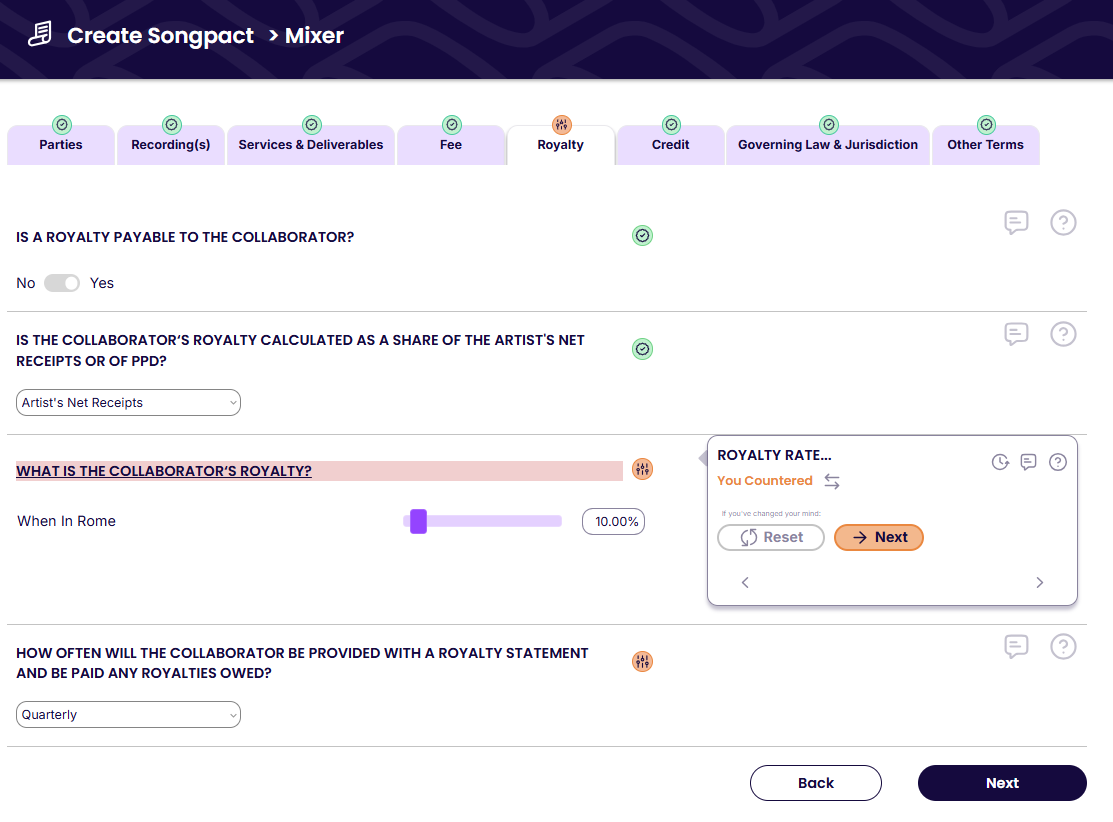Switch to Governing Law & Jurisdiction tab
1113x822 pixels.
pos(828,145)
